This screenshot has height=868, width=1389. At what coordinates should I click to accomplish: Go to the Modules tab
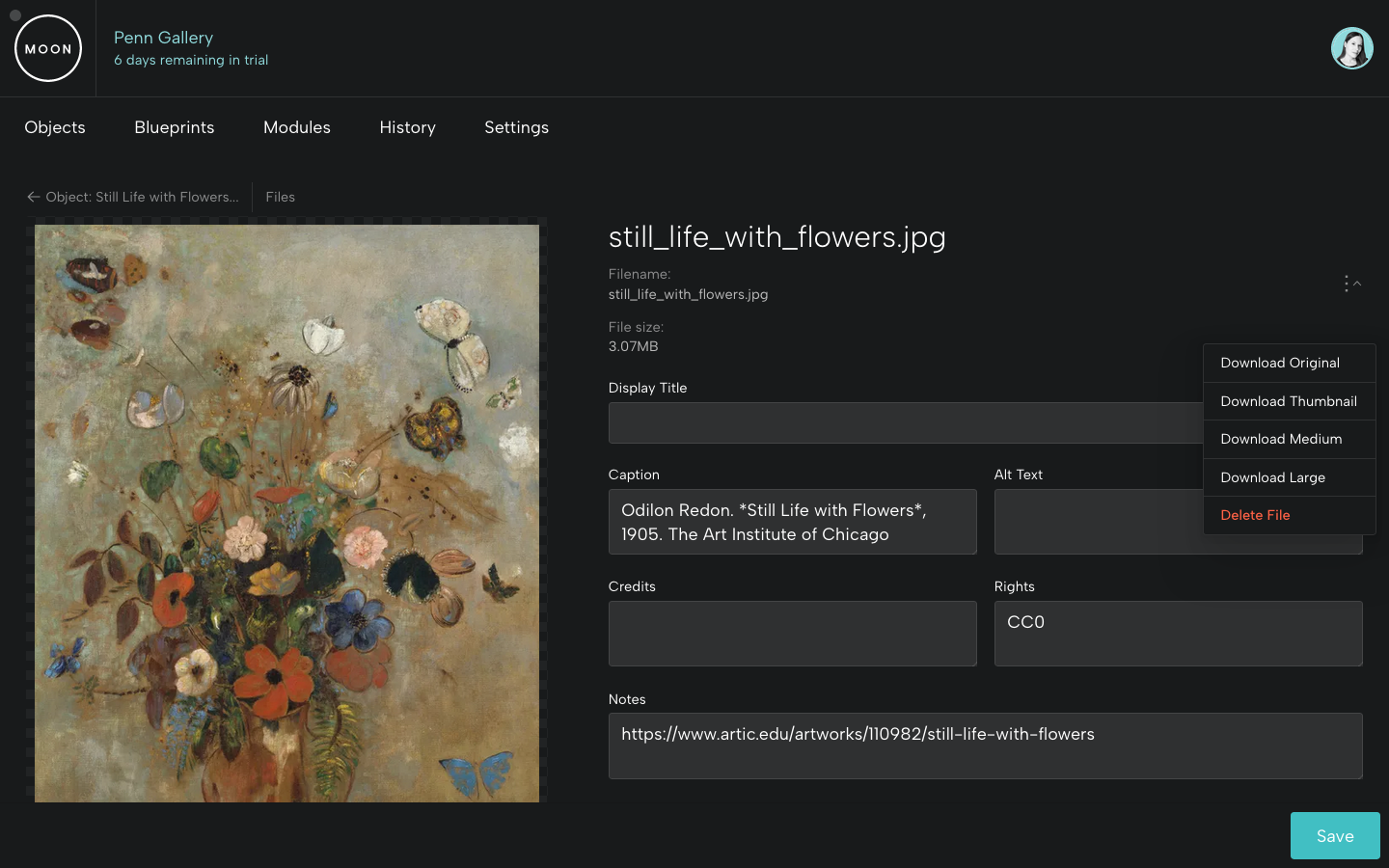coord(297,127)
